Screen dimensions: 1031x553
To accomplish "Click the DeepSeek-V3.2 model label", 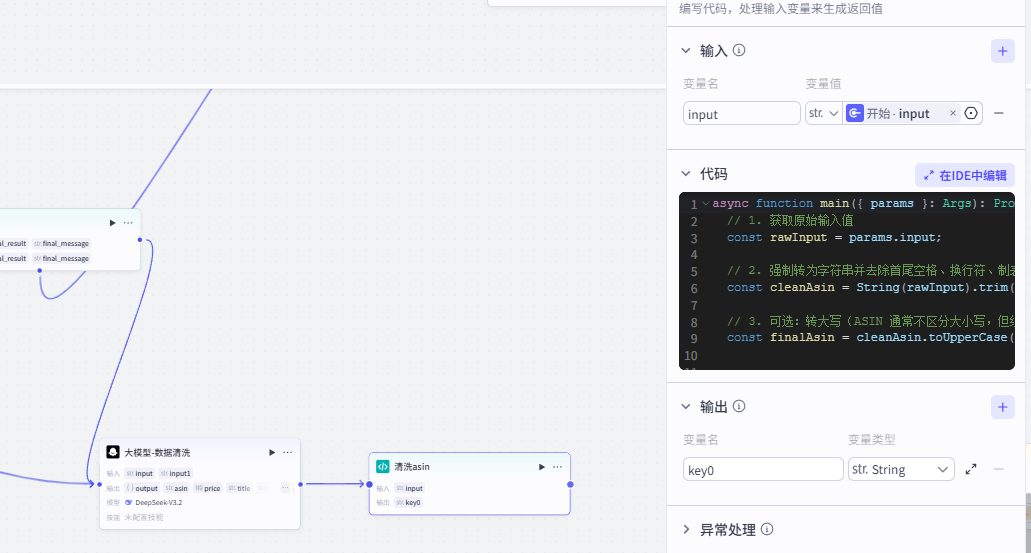I will 158,502.
